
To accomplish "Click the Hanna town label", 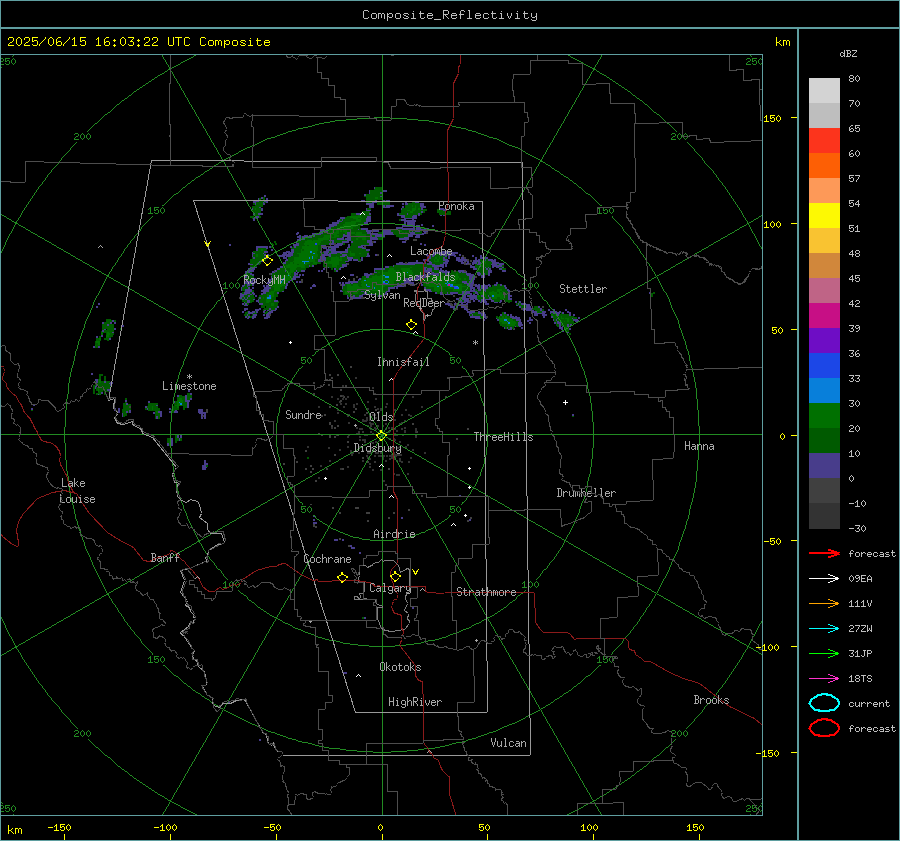I will [699, 446].
